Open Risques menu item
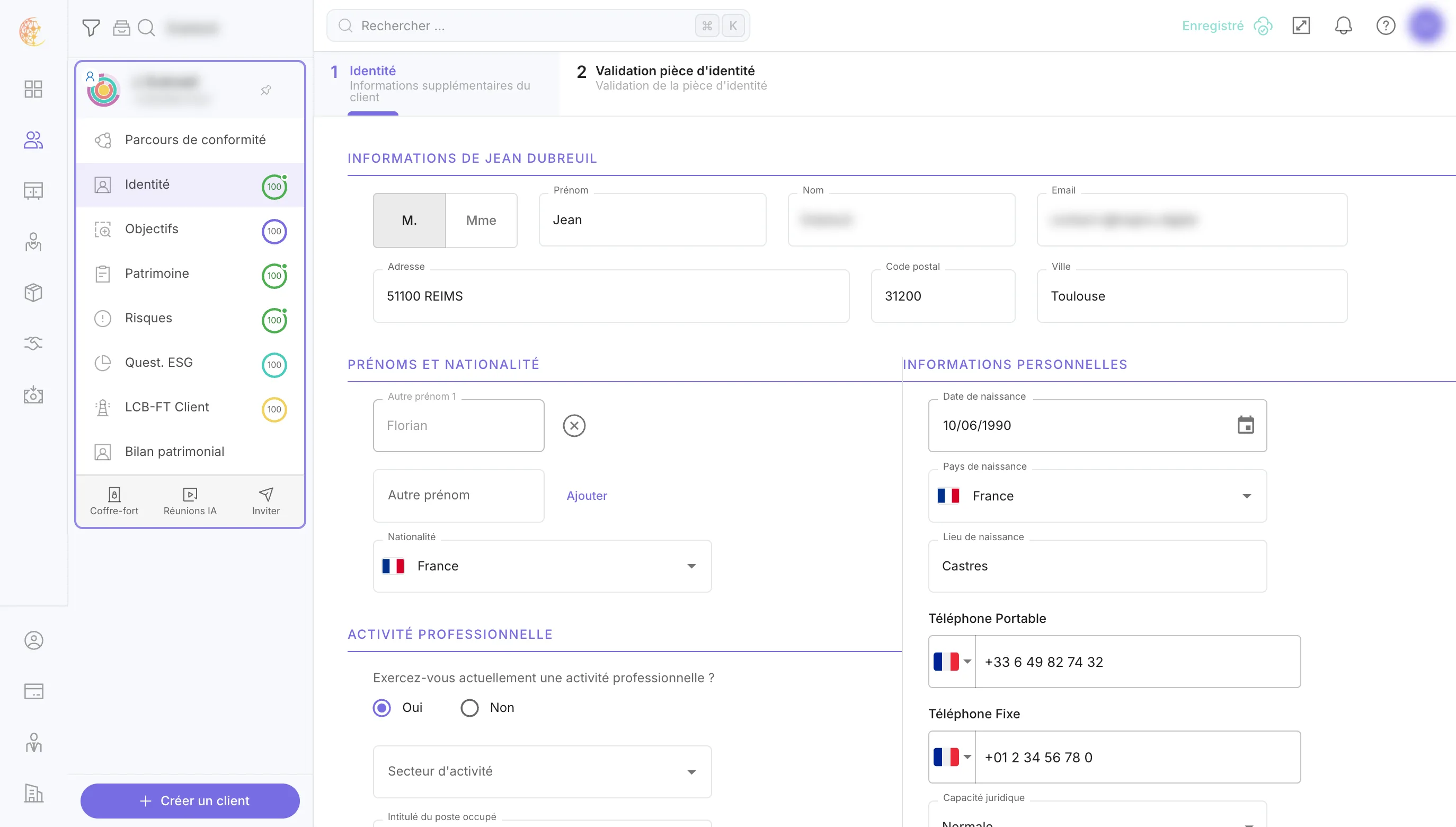The width and height of the screenshot is (1456, 827). [x=190, y=318]
